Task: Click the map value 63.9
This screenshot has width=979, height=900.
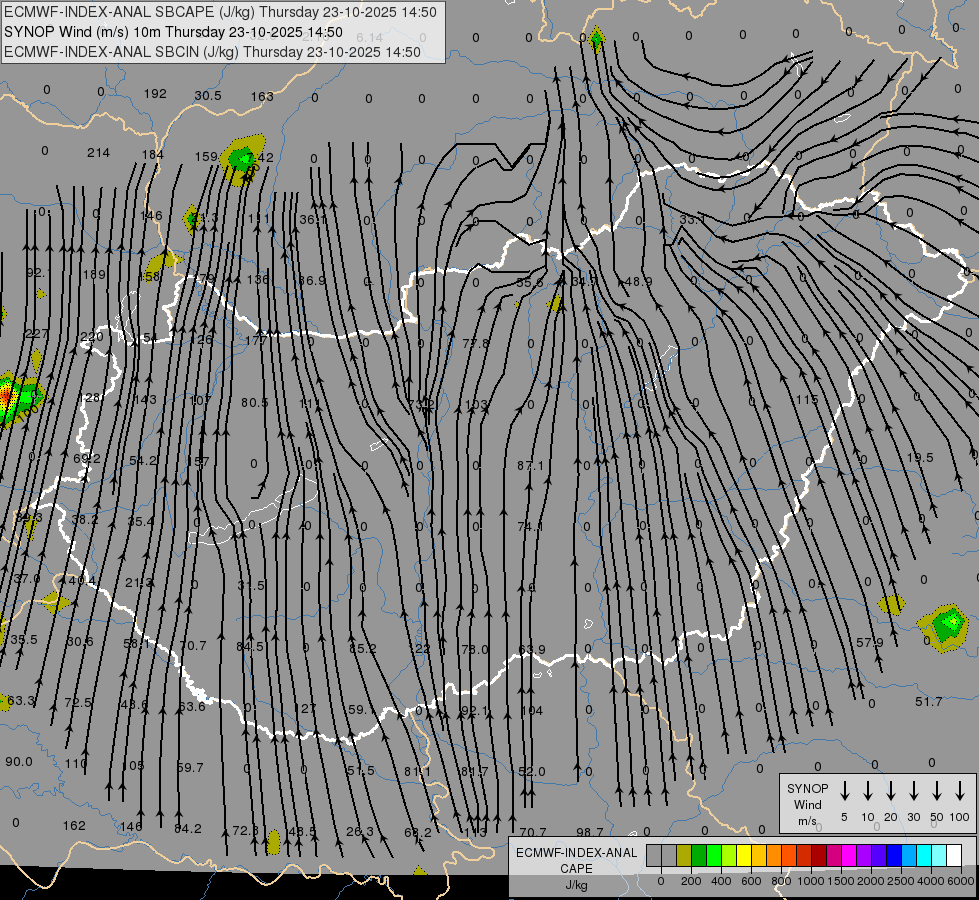Action: [531, 650]
